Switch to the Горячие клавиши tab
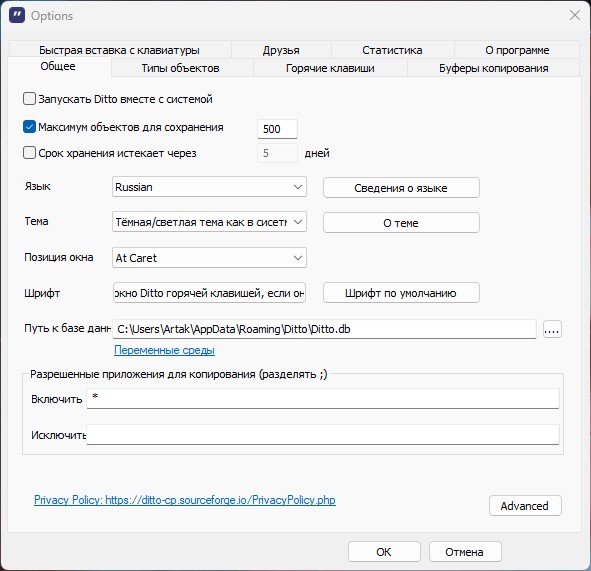The image size is (591, 571). pyautogui.click(x=330, y=68)
